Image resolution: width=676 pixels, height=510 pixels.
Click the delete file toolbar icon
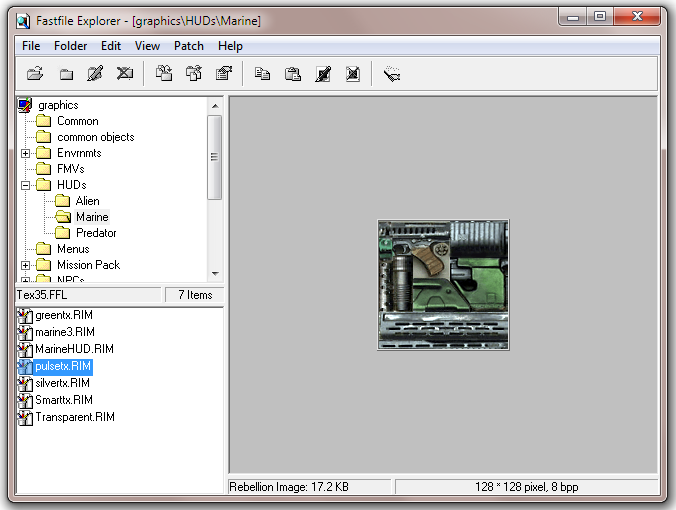tap(353, 74)
